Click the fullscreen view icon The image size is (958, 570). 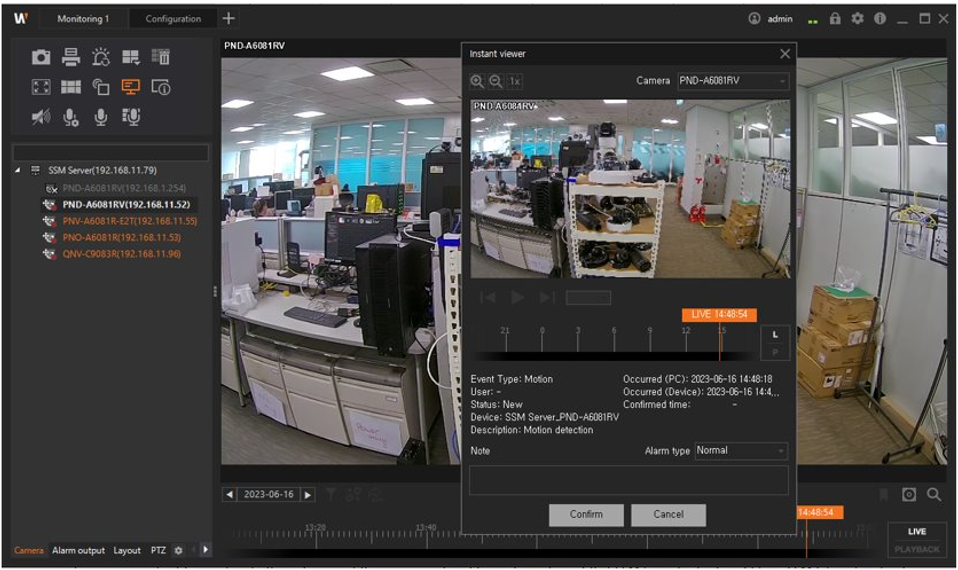click(x=41, y=88)
